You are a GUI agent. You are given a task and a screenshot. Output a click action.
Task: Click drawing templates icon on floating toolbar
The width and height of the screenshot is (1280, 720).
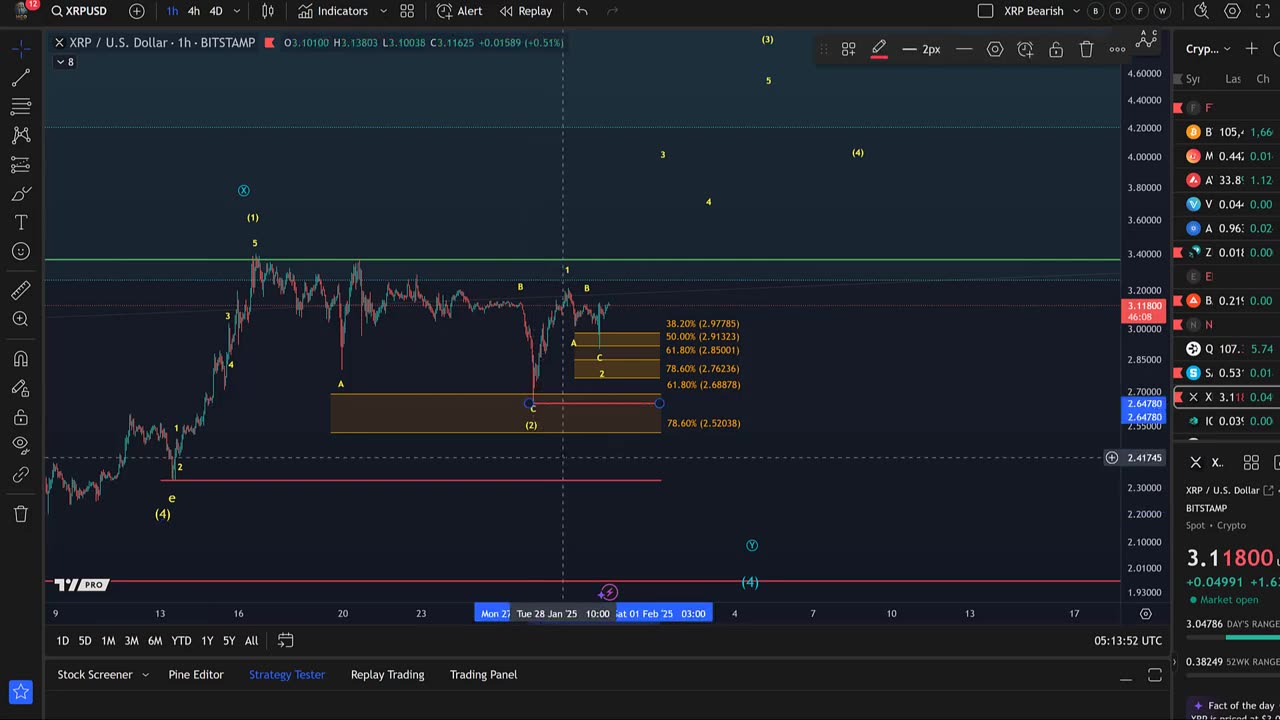848,49
